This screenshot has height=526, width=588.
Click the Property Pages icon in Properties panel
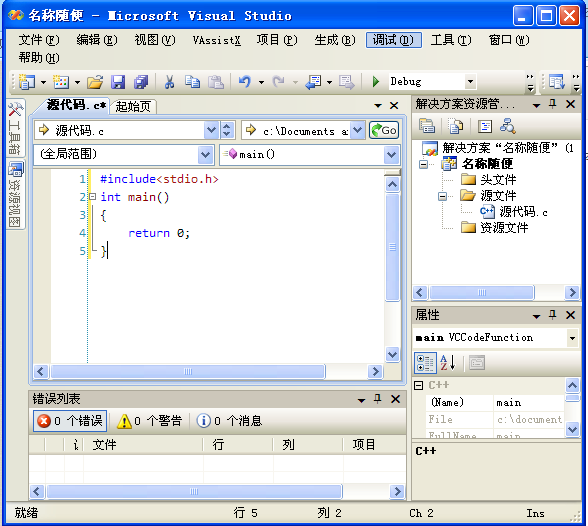[477, 363]
